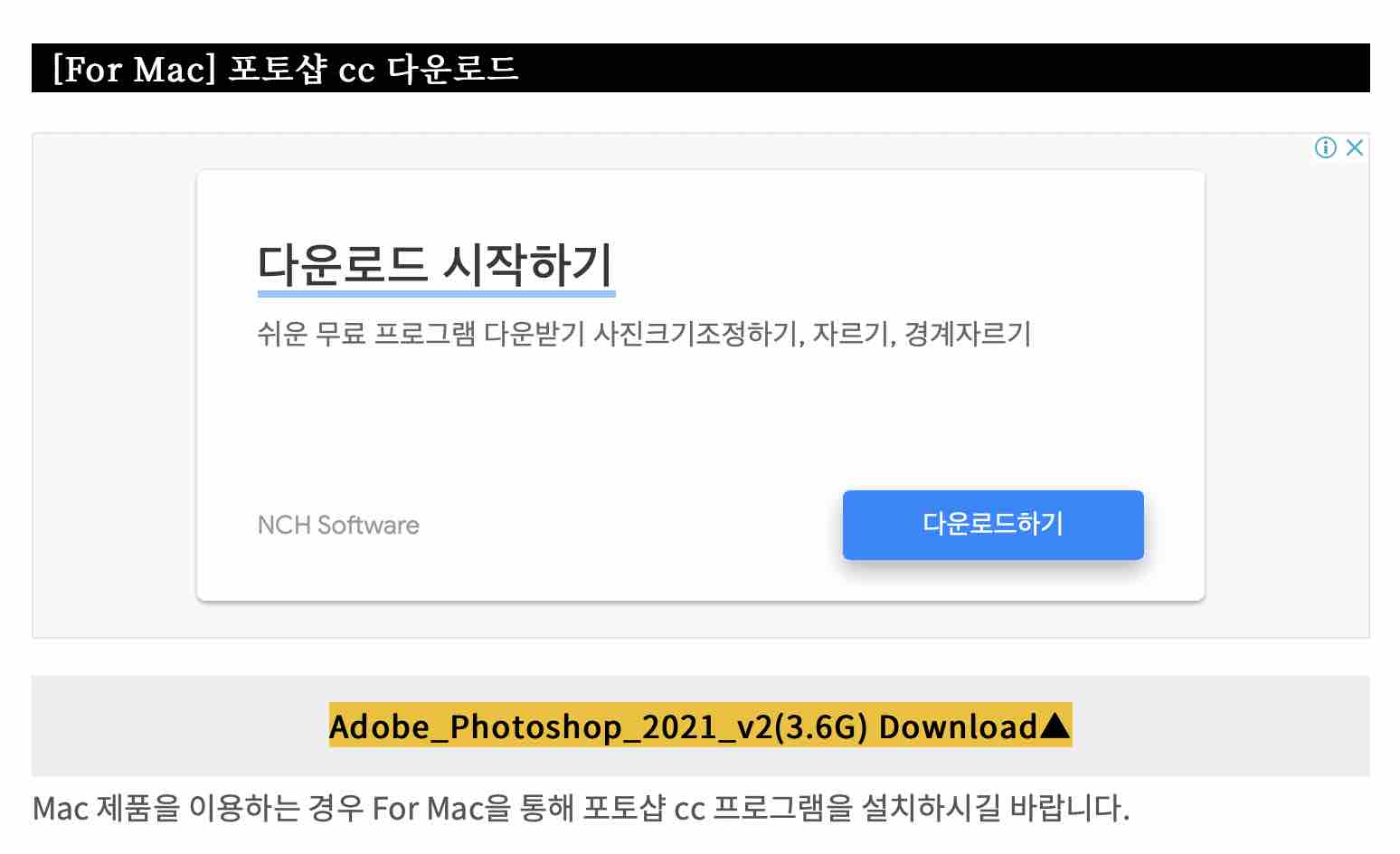Click the ad info icon
Screen dimensions: 1400x854
click(1325, 147)
